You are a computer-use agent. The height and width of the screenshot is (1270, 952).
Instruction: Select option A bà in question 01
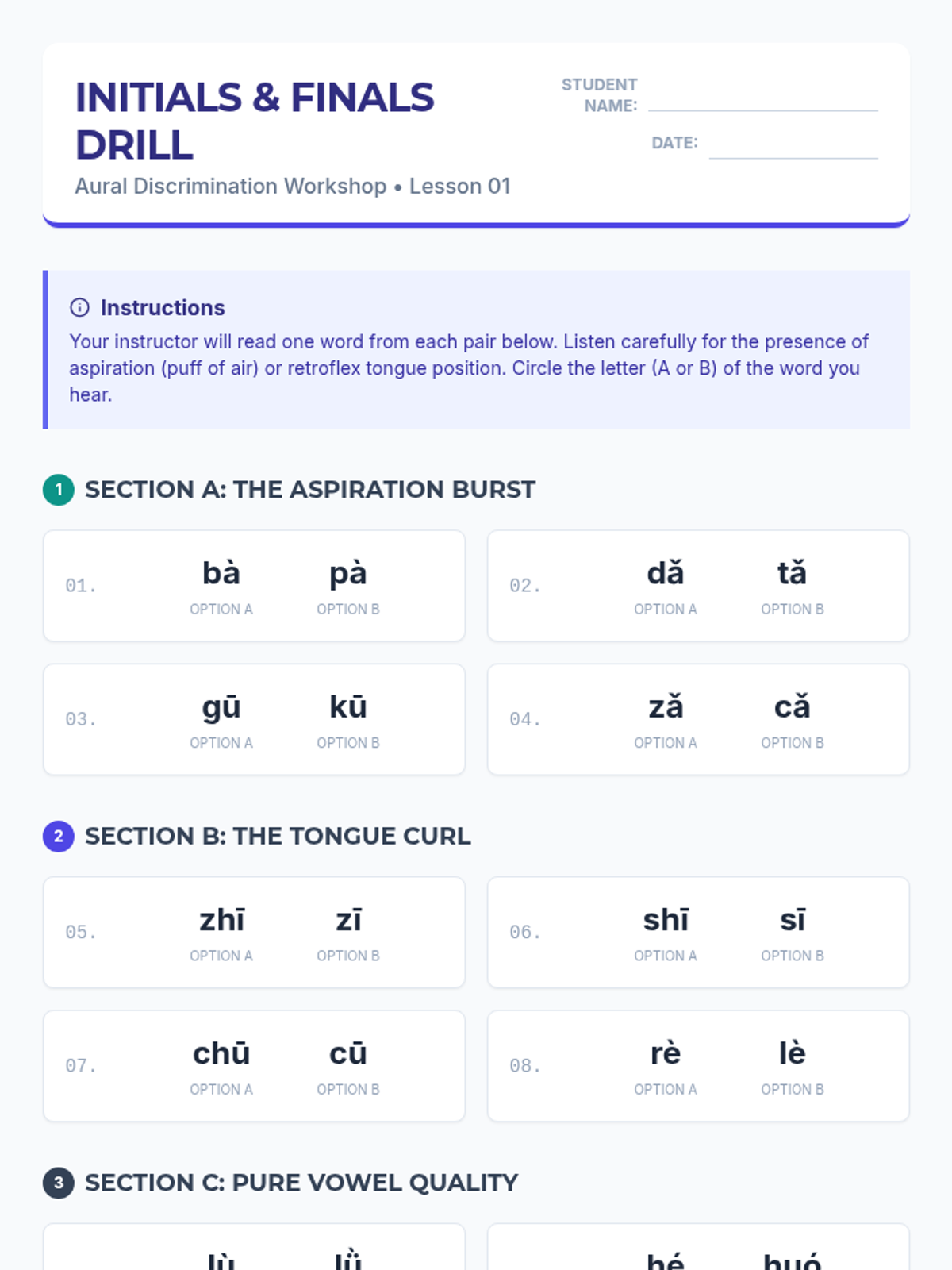tap(221, 585)
